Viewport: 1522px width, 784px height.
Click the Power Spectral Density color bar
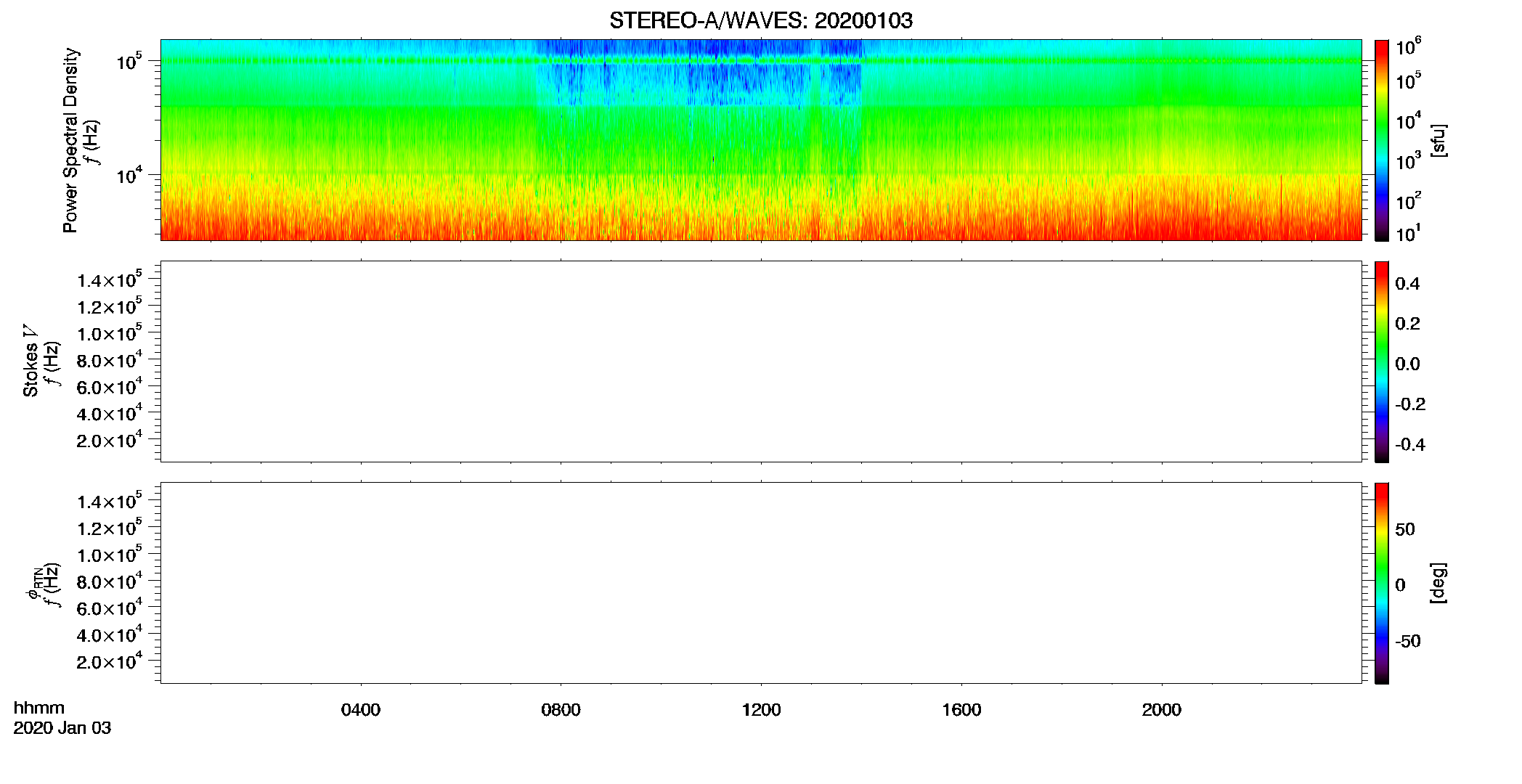pos(1382,140)
